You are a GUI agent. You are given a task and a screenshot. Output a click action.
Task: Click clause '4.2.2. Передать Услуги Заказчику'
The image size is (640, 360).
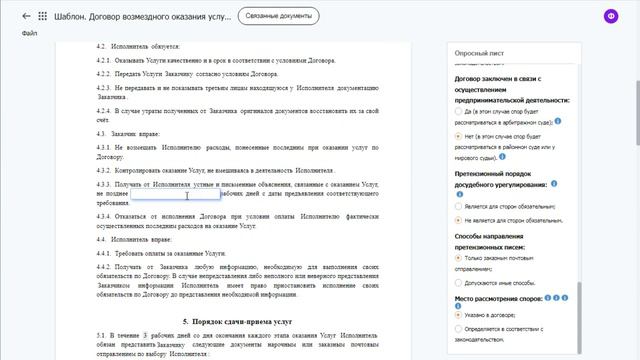tap(187, 74)
